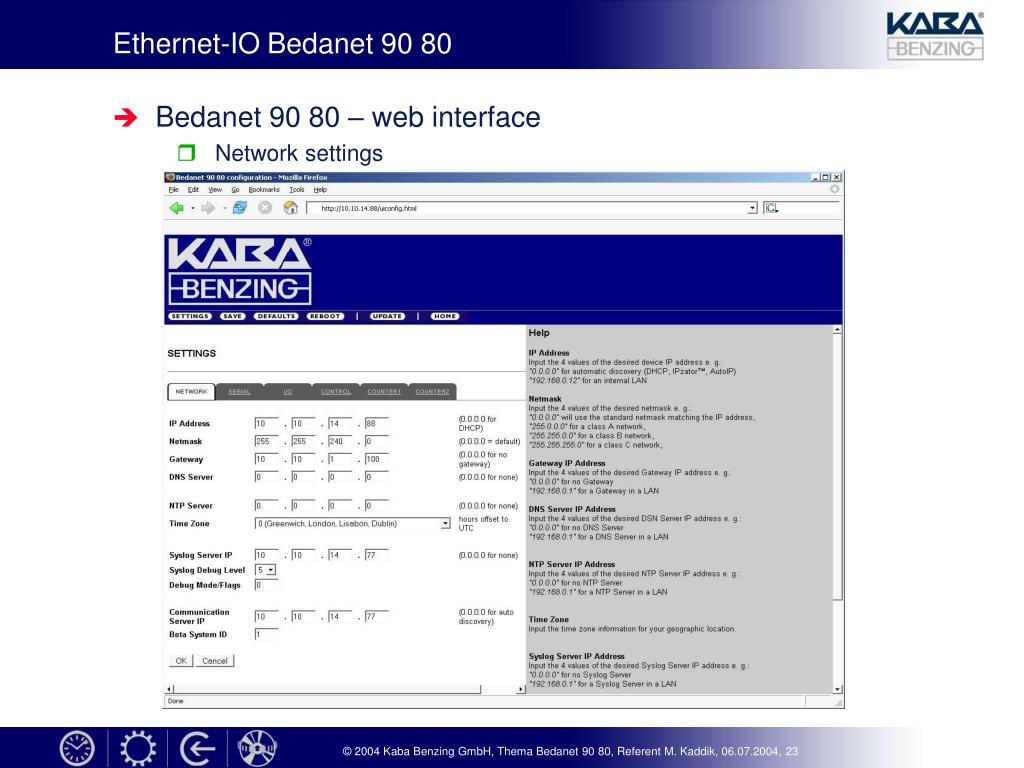
Task: Click the horizontal scrollbar right arrow
Action: coord(520,689)
